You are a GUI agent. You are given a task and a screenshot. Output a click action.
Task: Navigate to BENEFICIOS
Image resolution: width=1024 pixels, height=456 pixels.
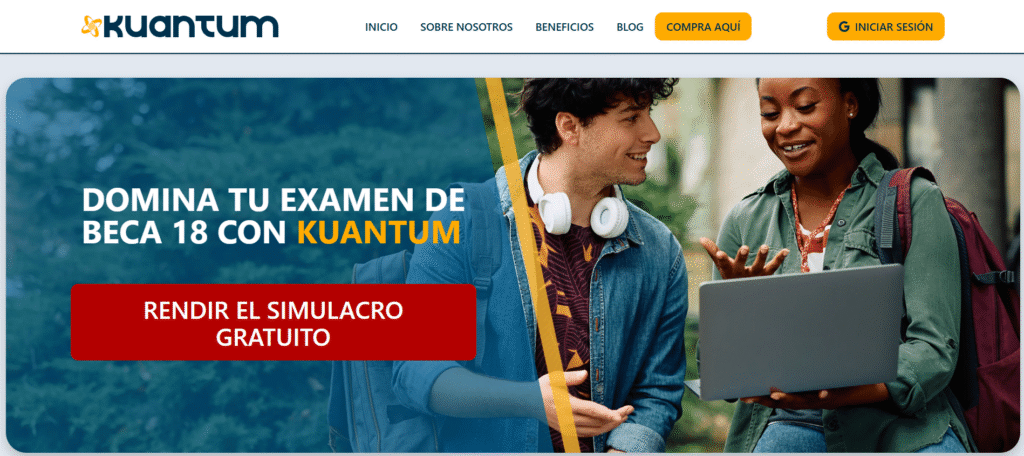pyautogui.click(x=564, y=27)
